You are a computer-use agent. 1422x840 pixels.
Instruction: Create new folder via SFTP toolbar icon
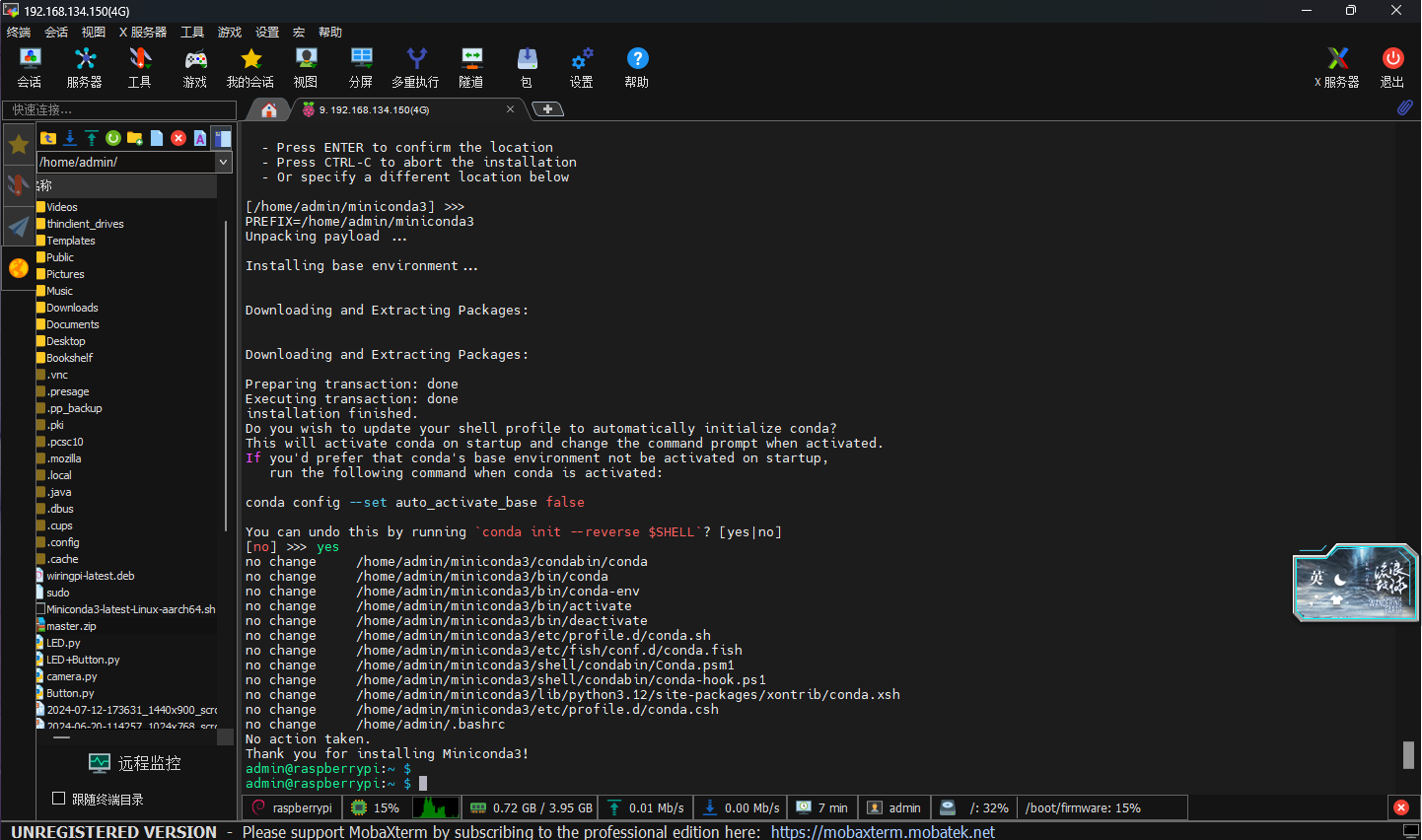tap(135, 138)
